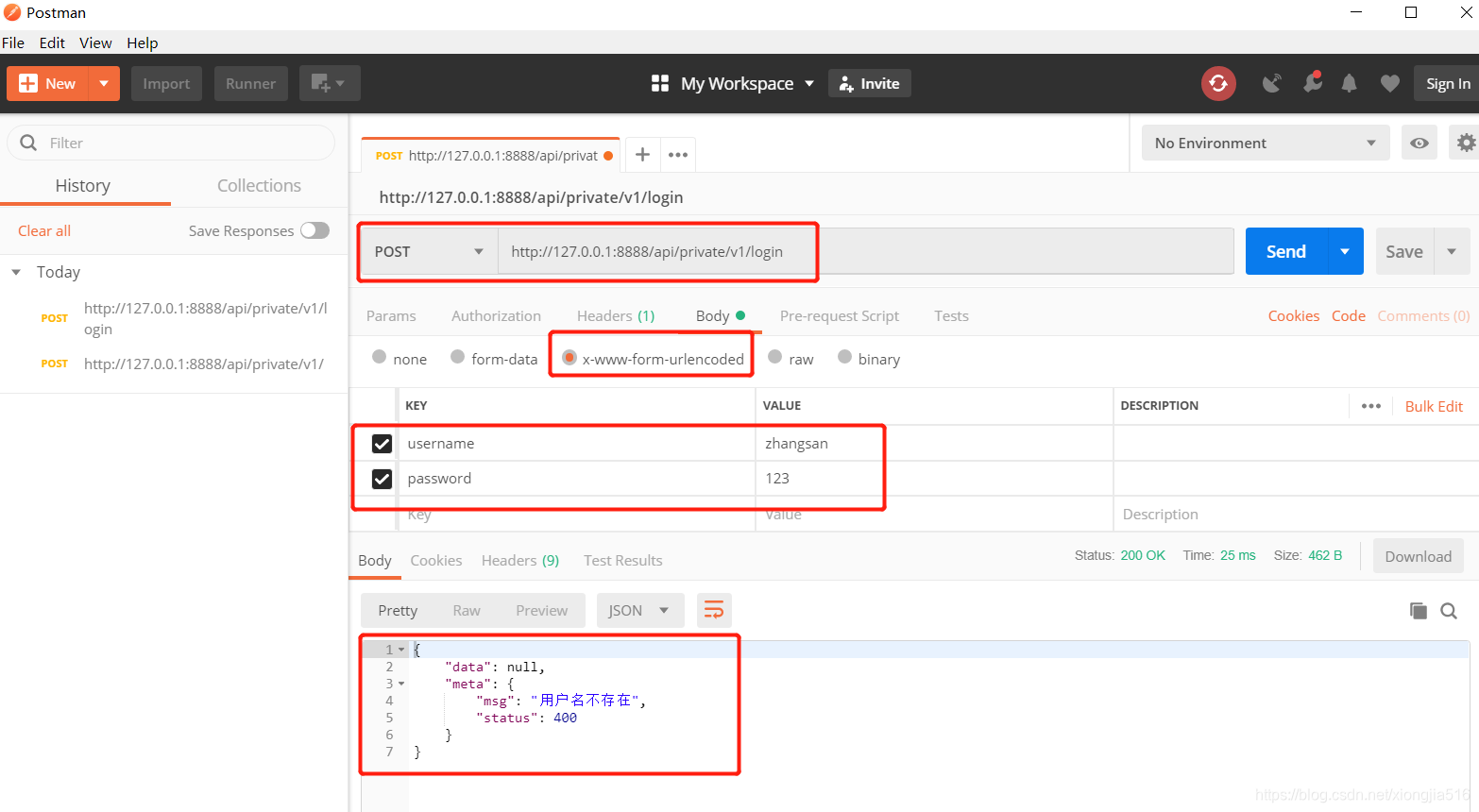Click the Postman logo in title bar
The height and width of the screenshot is (812, 1479).
[x=12, y=12]
